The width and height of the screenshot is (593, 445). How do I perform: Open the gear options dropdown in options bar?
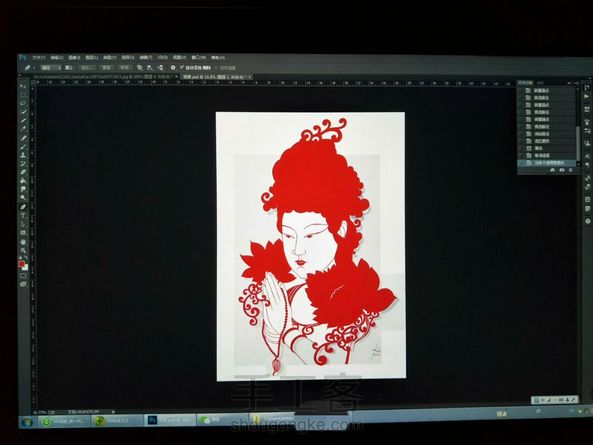tap(173, 67)
